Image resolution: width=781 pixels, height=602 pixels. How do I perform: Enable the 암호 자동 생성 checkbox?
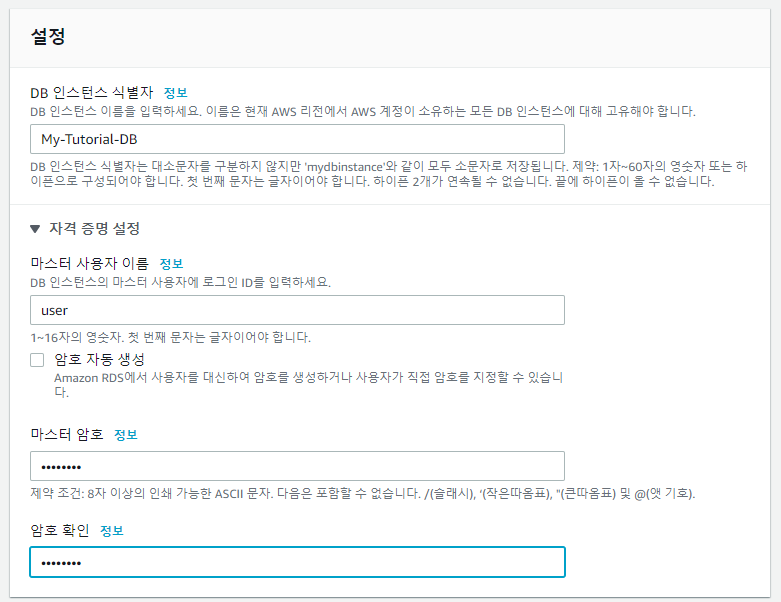coord(37,360)
